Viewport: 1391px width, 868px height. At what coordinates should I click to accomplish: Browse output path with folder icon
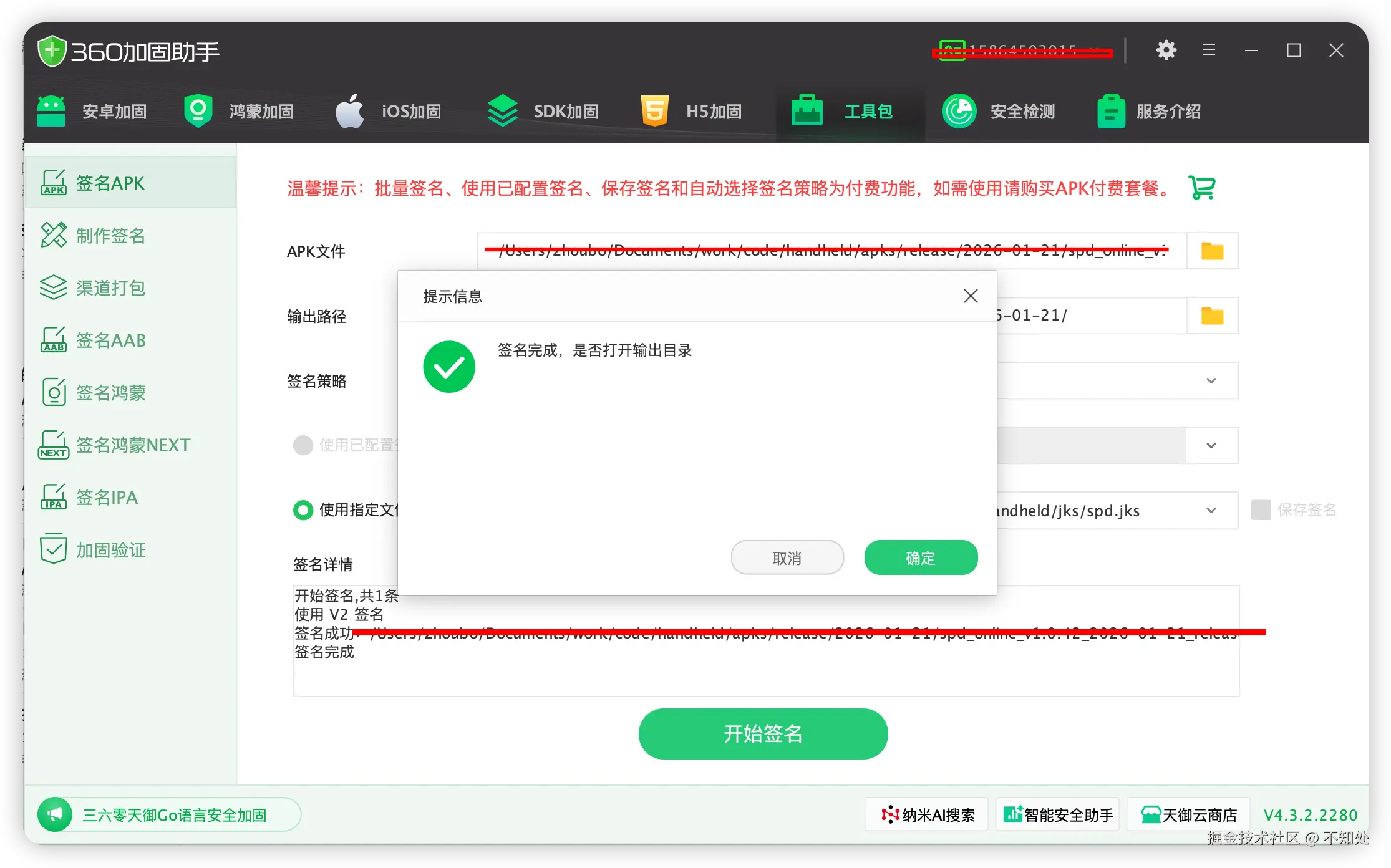click(x=1212, y=316)
